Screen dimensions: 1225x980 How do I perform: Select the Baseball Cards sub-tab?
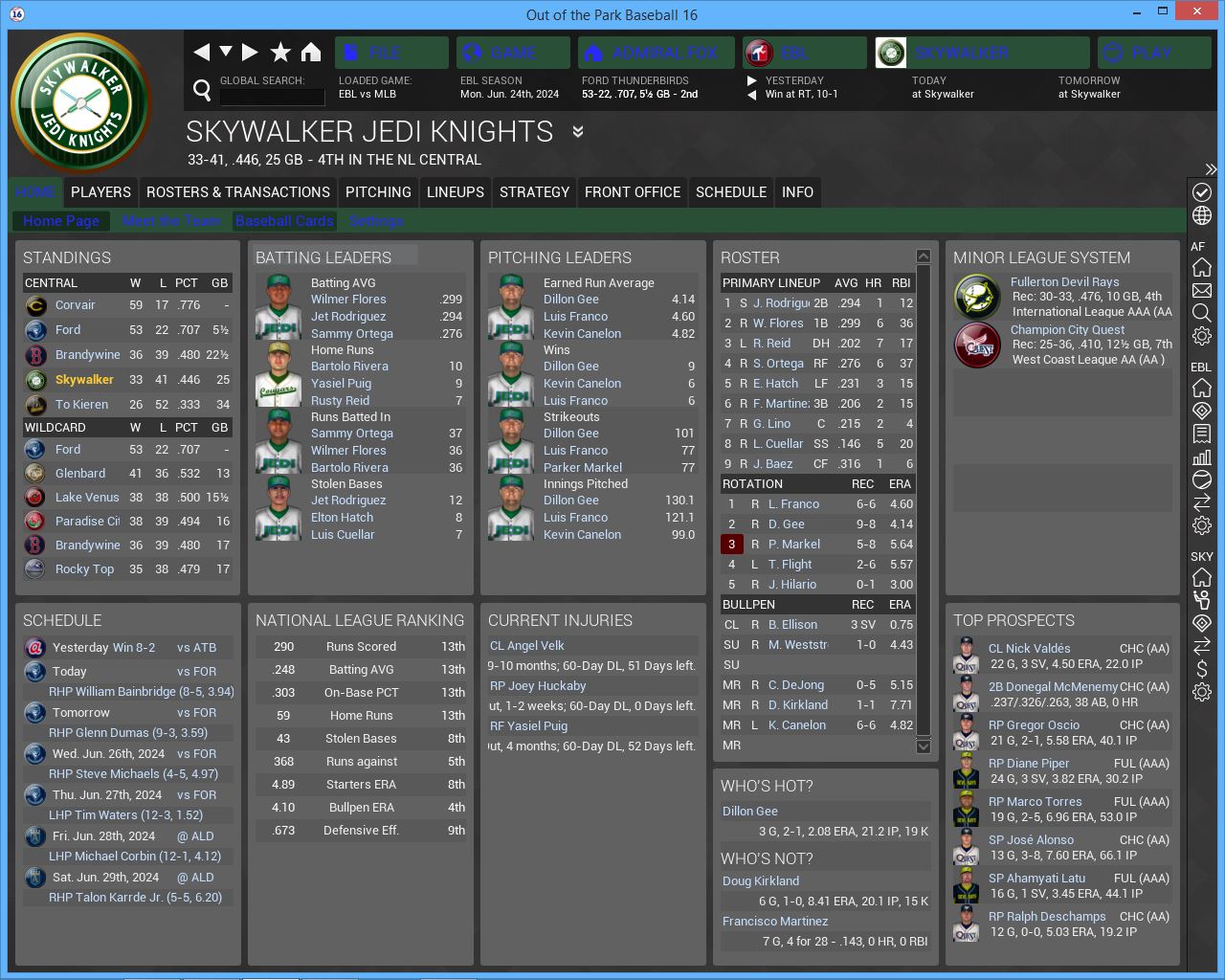coord(284,221)
